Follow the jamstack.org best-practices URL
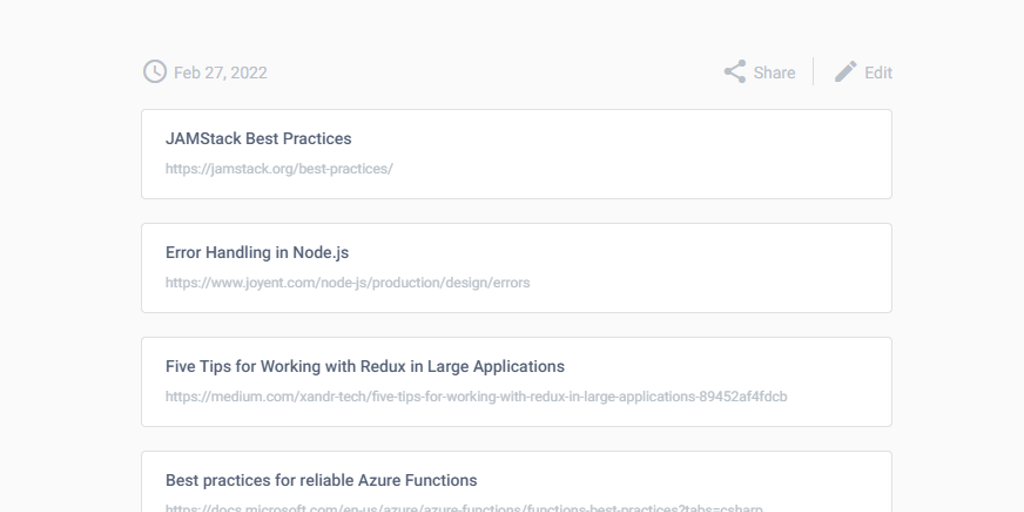 point(279,169)
